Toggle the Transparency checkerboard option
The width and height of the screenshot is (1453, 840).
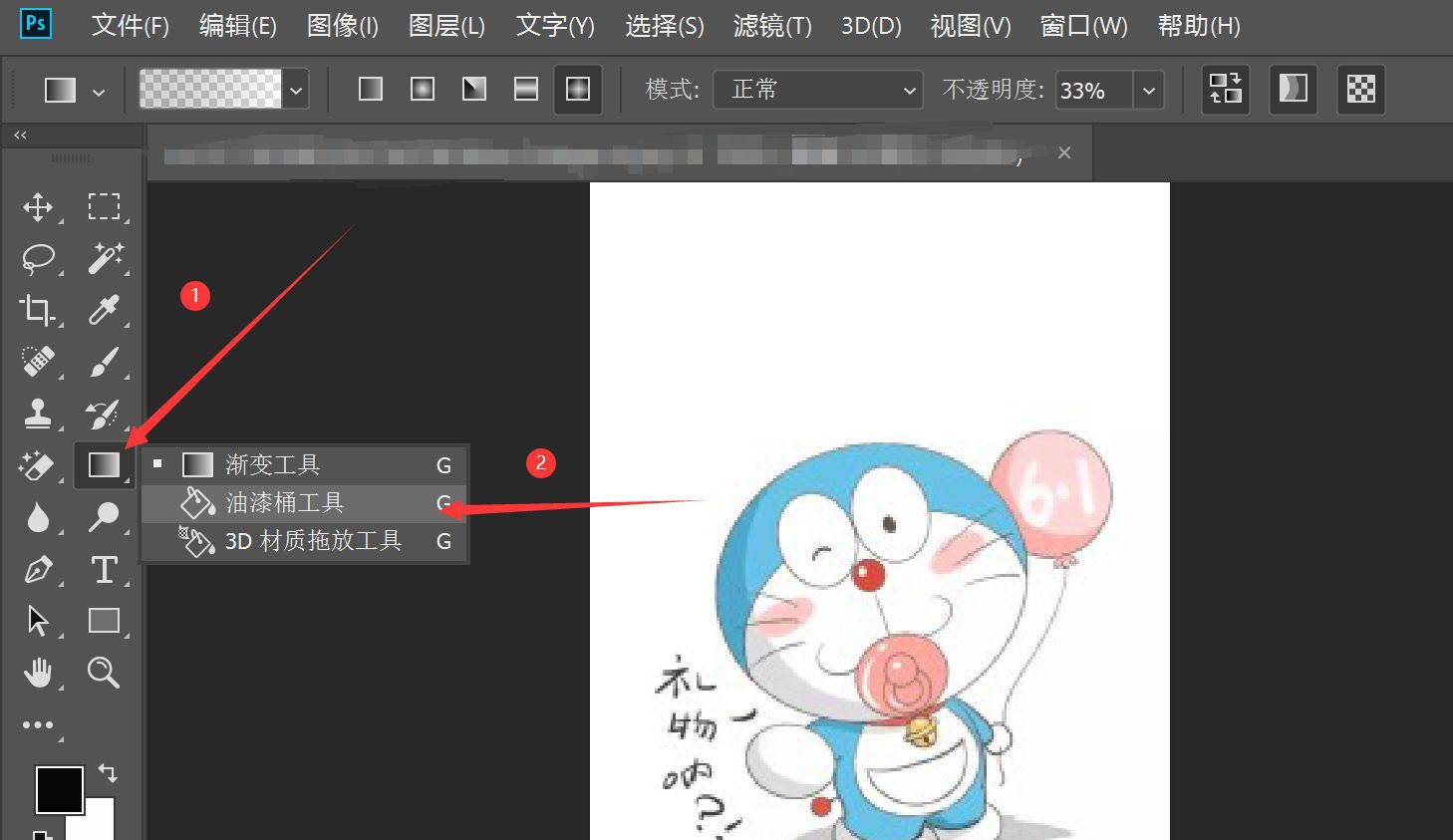(1361, 90)
